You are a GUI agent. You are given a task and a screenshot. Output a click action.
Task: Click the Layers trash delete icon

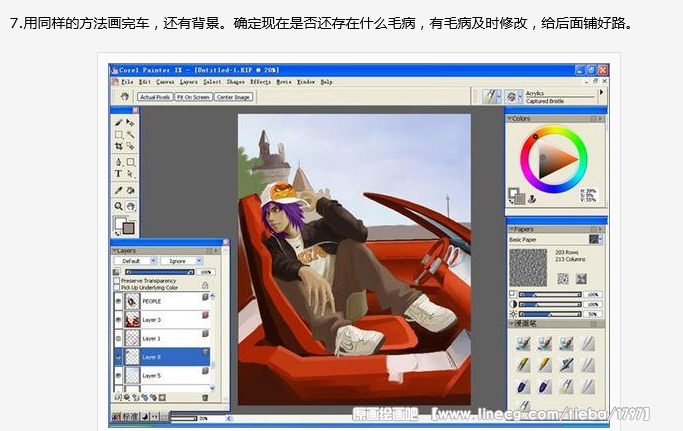pos(205,397)
